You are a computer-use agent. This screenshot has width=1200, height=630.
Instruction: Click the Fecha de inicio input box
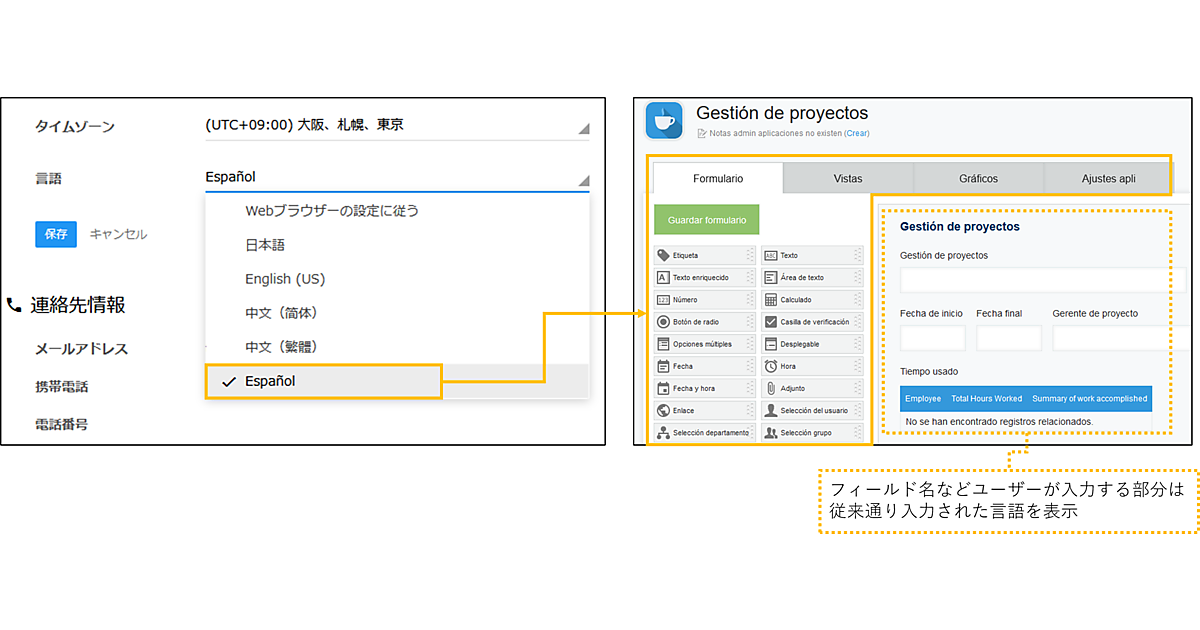coord(933,338)
